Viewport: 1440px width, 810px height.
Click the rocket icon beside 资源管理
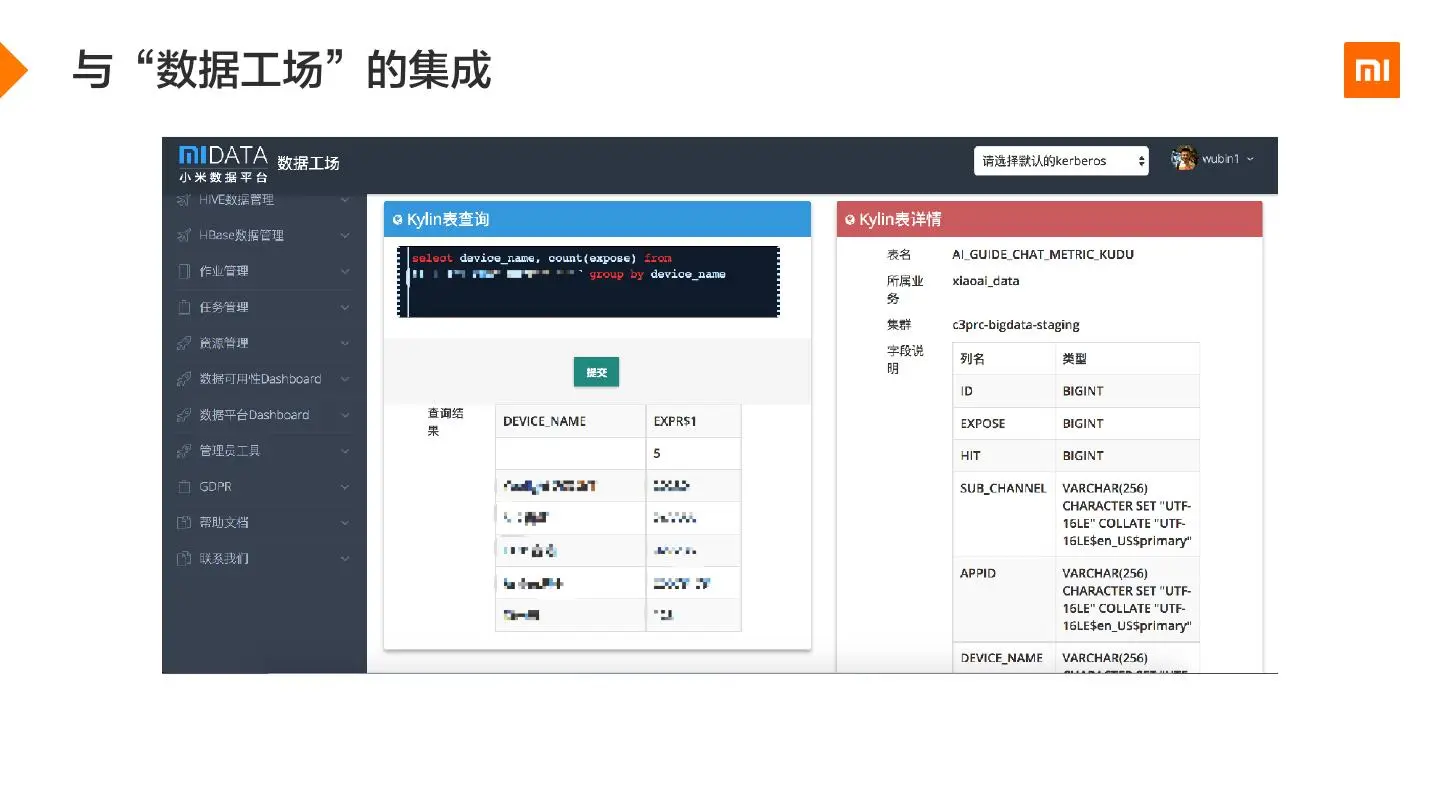pyautogui.click(x=184, y=343)
